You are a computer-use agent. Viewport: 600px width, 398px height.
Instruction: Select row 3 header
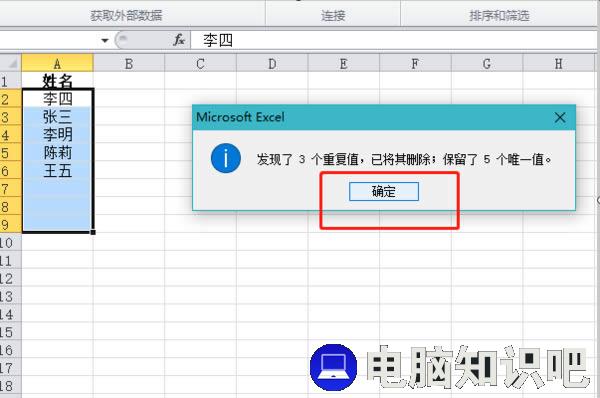[11, 117]
